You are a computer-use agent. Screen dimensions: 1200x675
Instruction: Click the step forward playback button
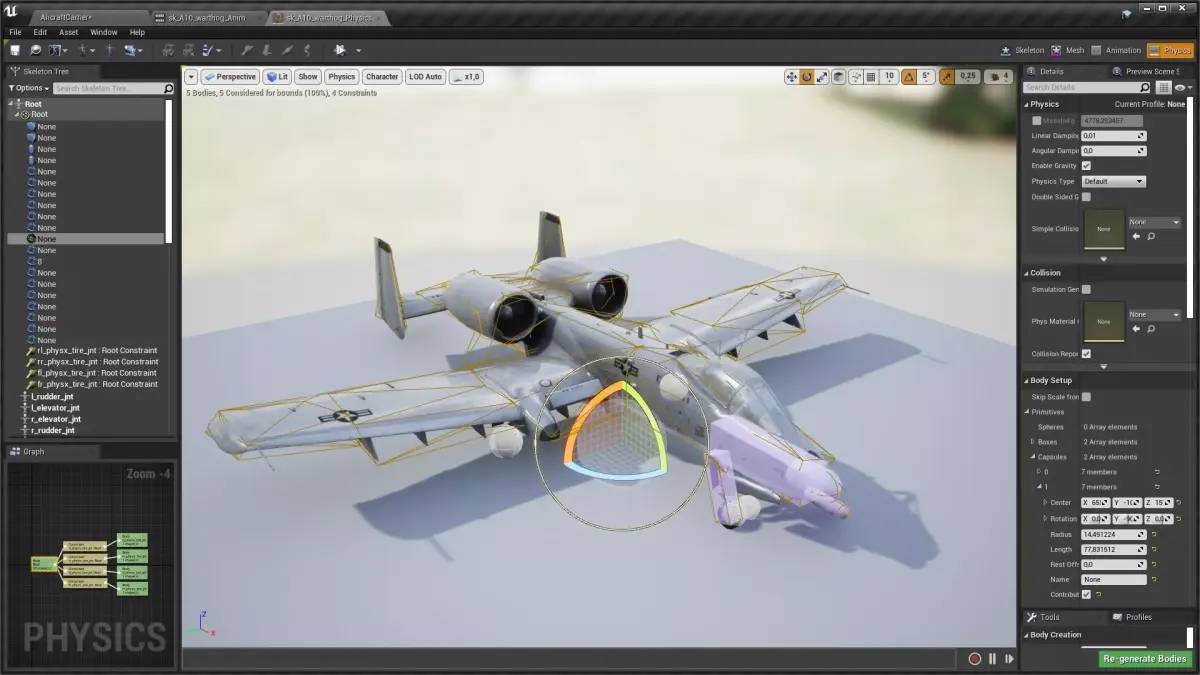point(1009,658)
